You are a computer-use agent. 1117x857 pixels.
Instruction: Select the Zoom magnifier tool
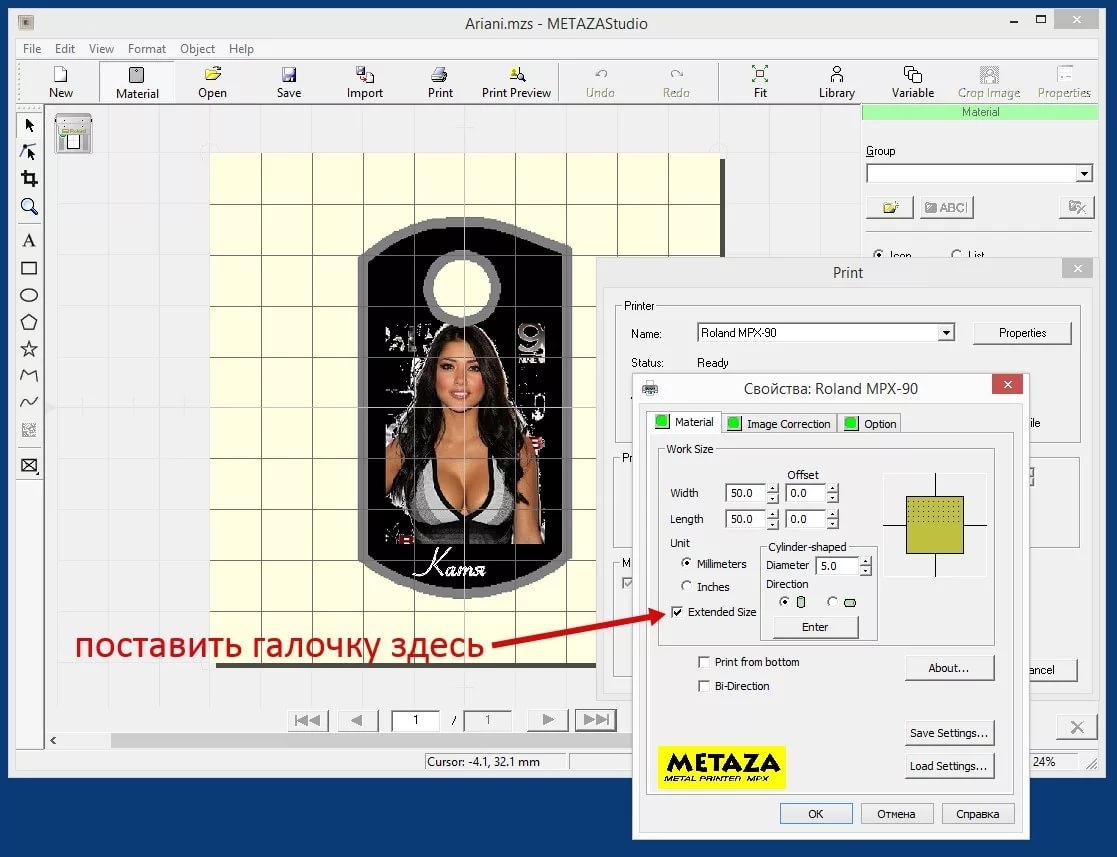[29, 207]
